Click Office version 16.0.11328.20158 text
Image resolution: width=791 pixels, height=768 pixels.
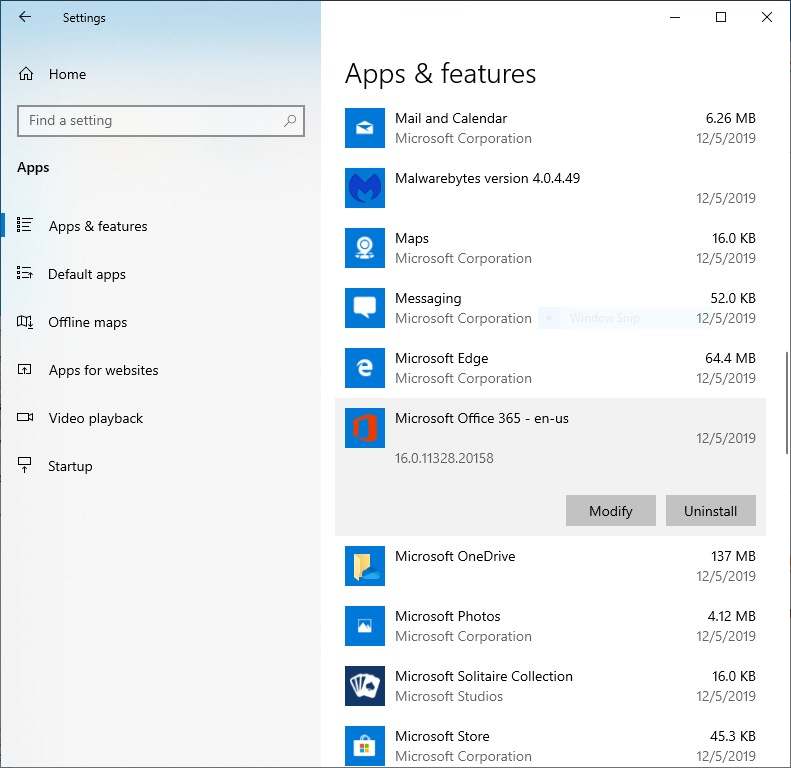(444, 458)
